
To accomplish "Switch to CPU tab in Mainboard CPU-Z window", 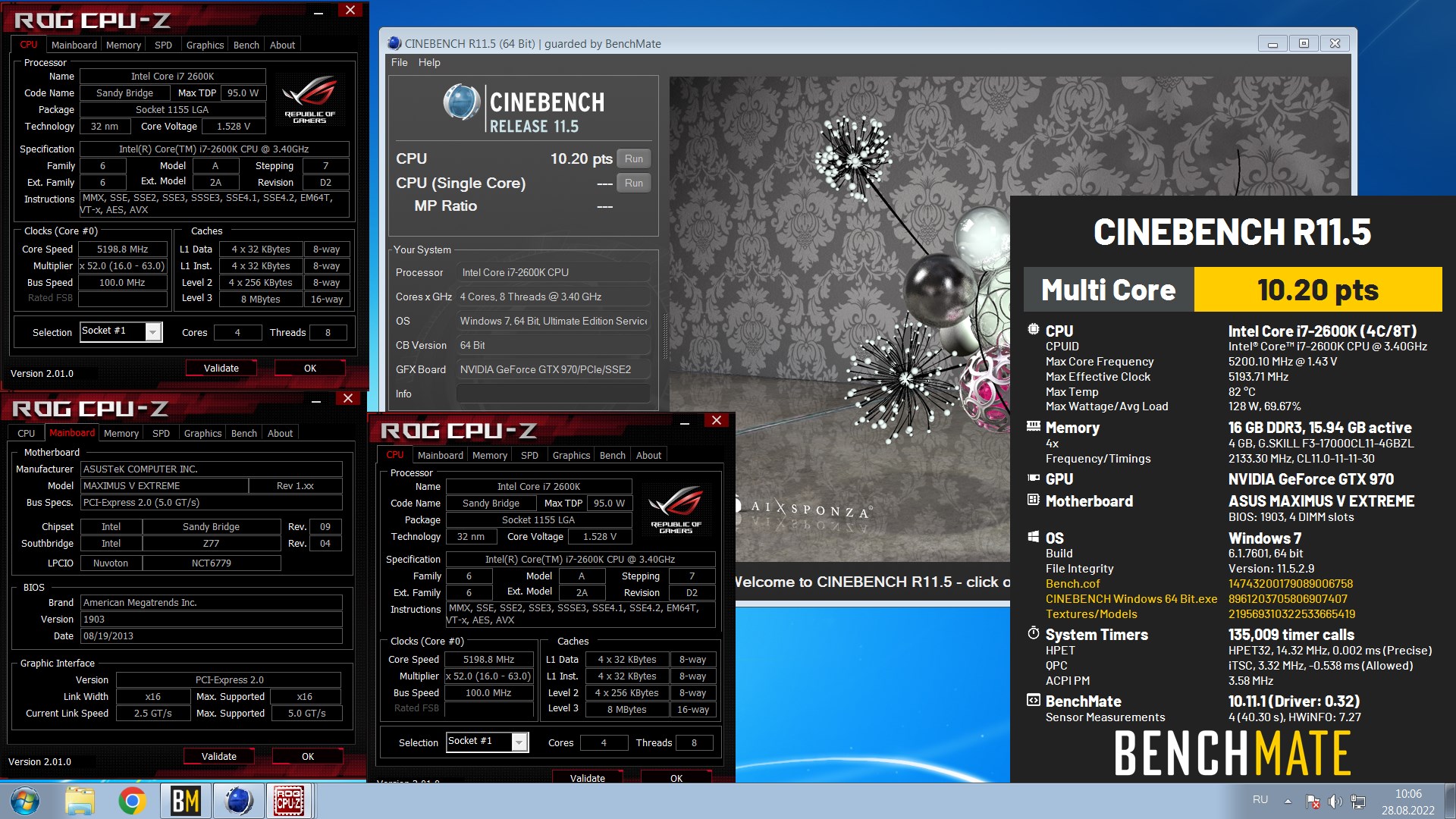I will 27,433.
